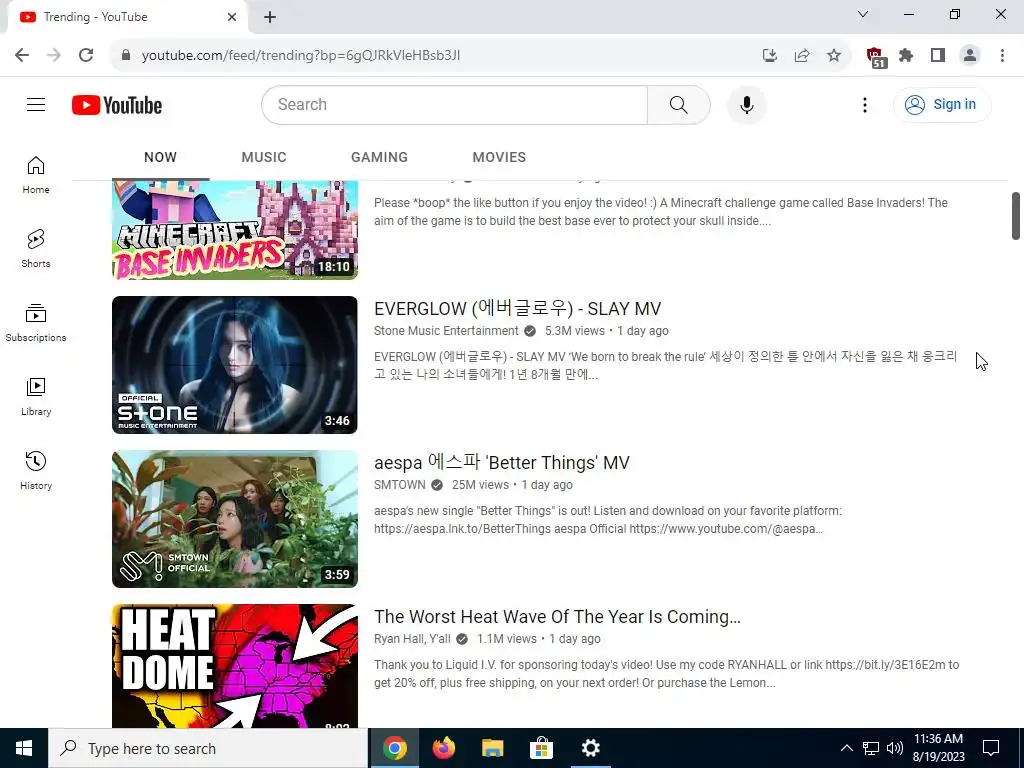Open YouTube settings three-dot menu

pyautogui.click(x=865, y=104)
